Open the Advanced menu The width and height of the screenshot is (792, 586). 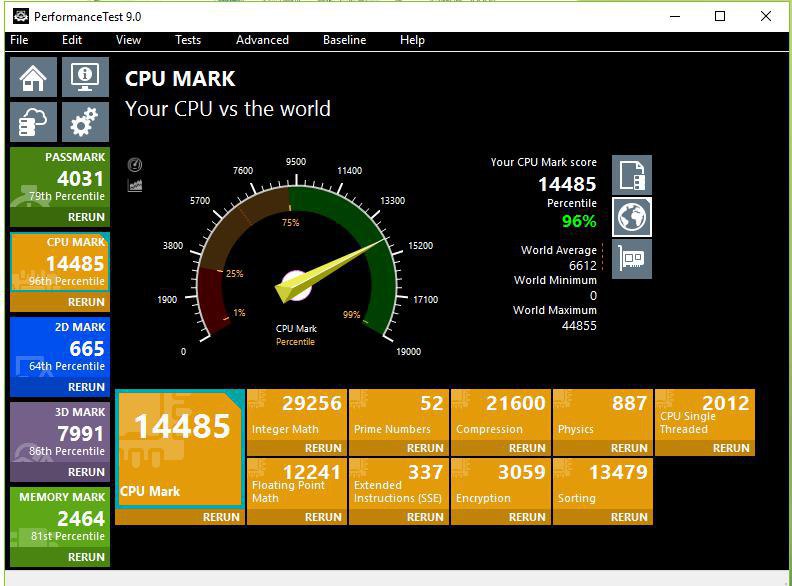coord(262,40)
